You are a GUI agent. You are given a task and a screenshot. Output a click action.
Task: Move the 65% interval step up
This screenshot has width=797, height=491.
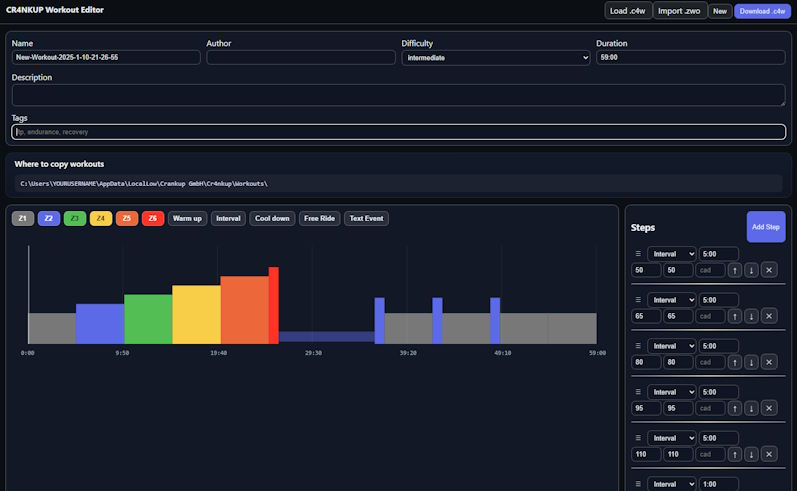coord(734,316)
